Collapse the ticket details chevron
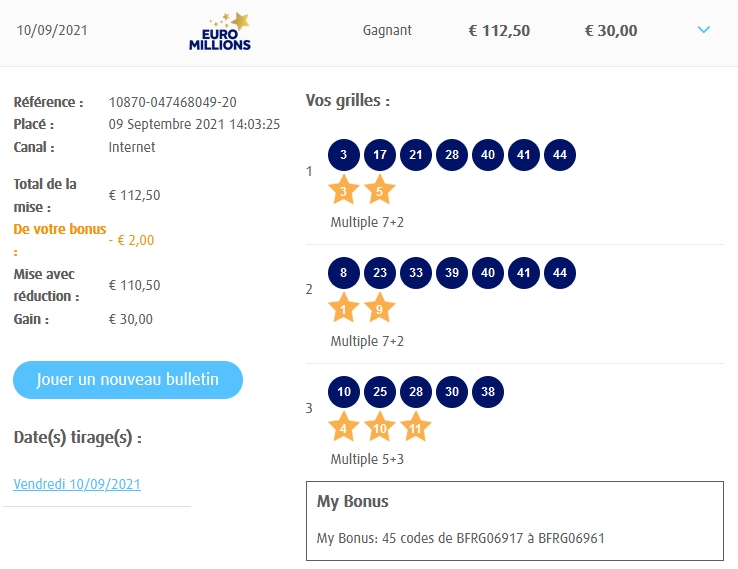 click(x=703, y=30)
